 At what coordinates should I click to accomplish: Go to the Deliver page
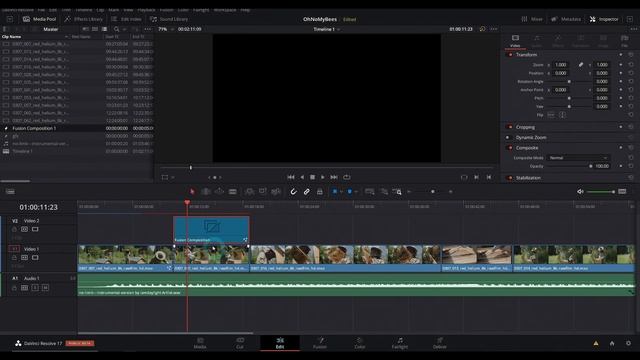(440, 343)
